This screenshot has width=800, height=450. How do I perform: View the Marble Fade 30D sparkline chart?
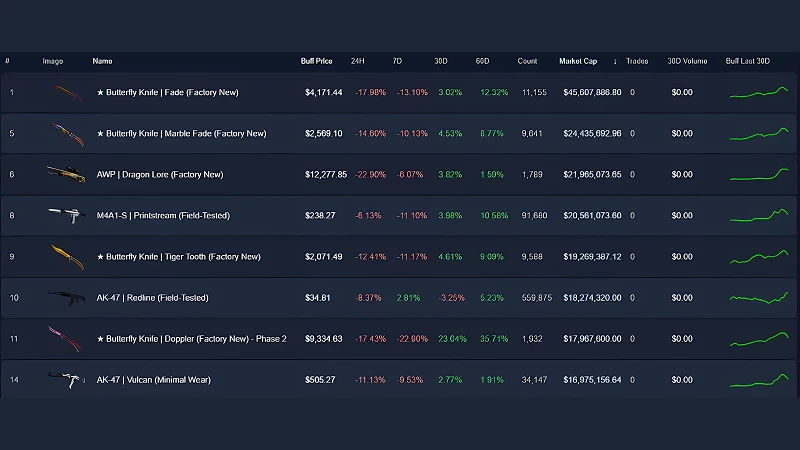[759, 134]
